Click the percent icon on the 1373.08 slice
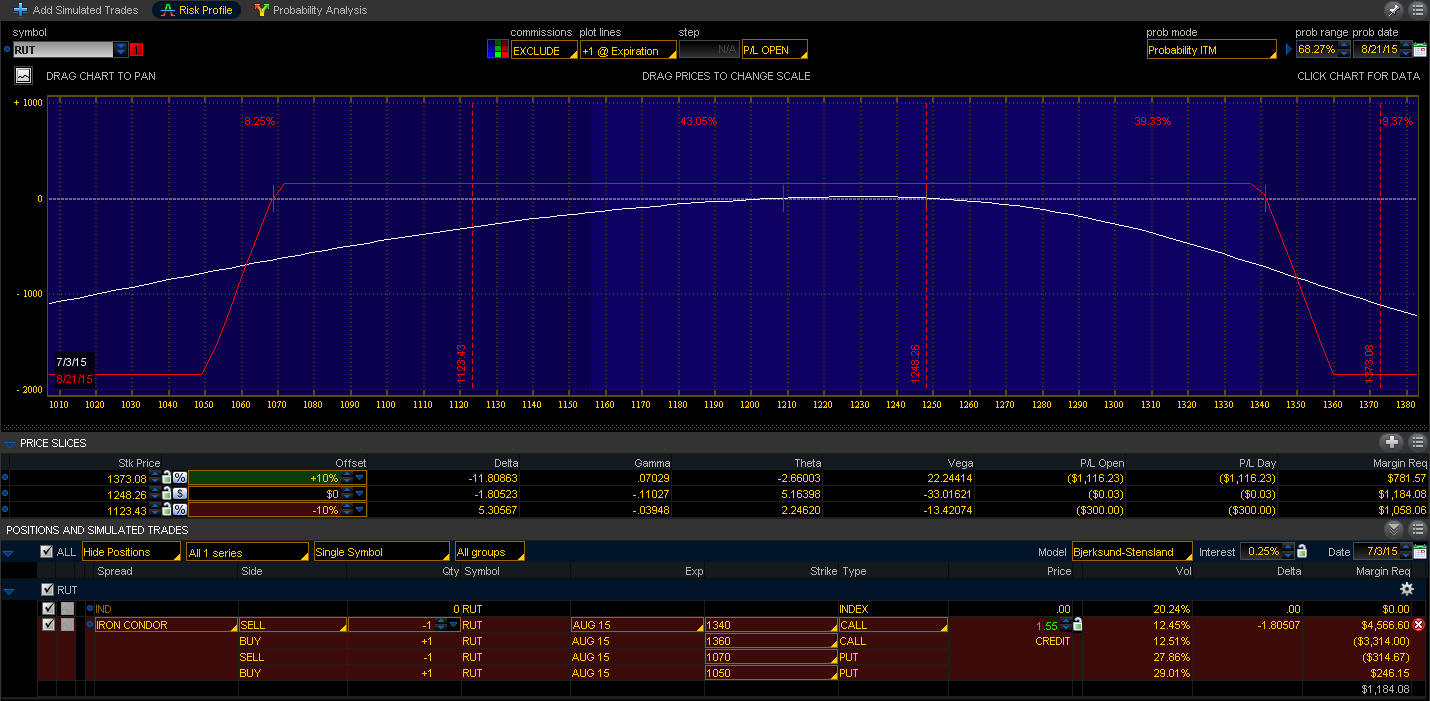Screen dimensions: 1430x701 point(179,477)
